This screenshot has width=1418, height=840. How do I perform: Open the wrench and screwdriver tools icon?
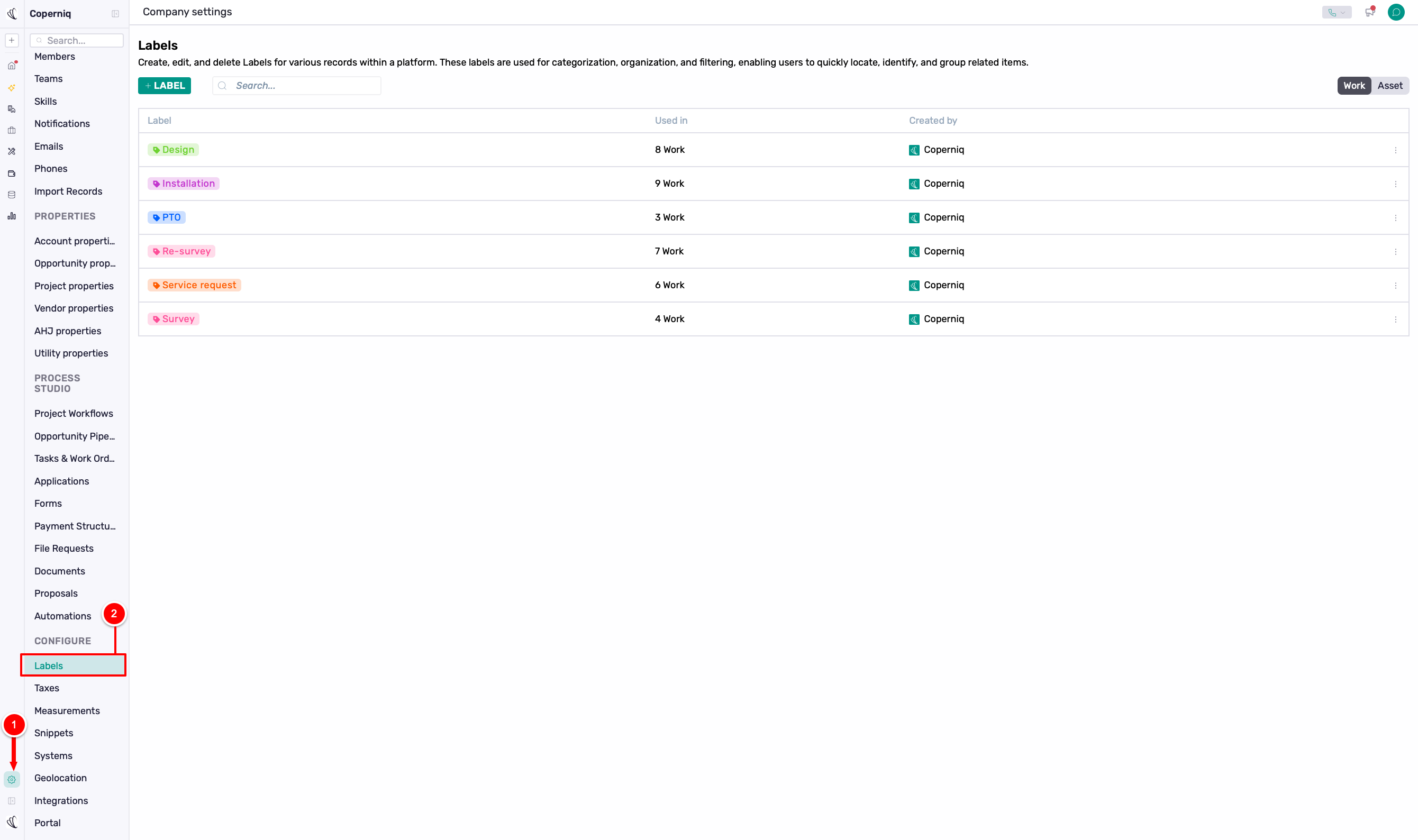(11, 152)
